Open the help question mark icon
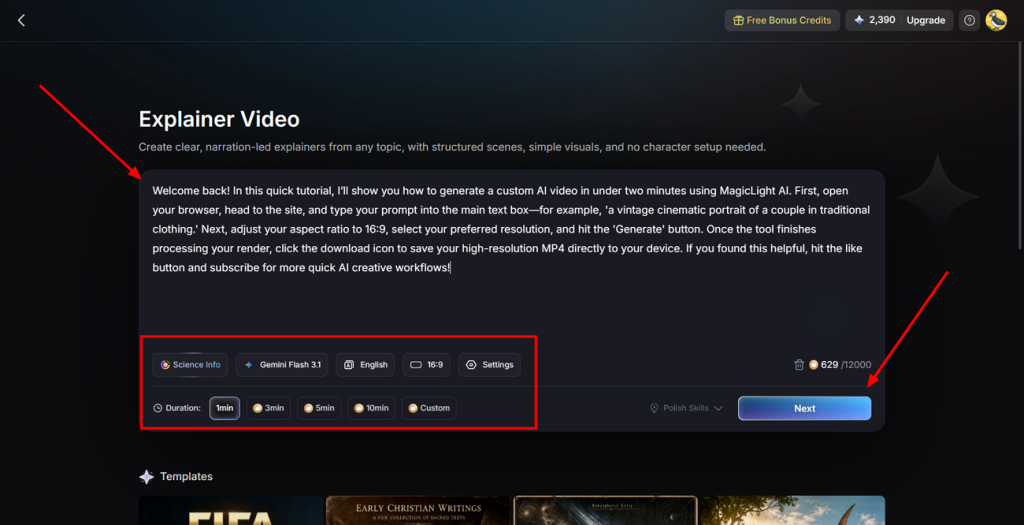 [x=969, y=20]
